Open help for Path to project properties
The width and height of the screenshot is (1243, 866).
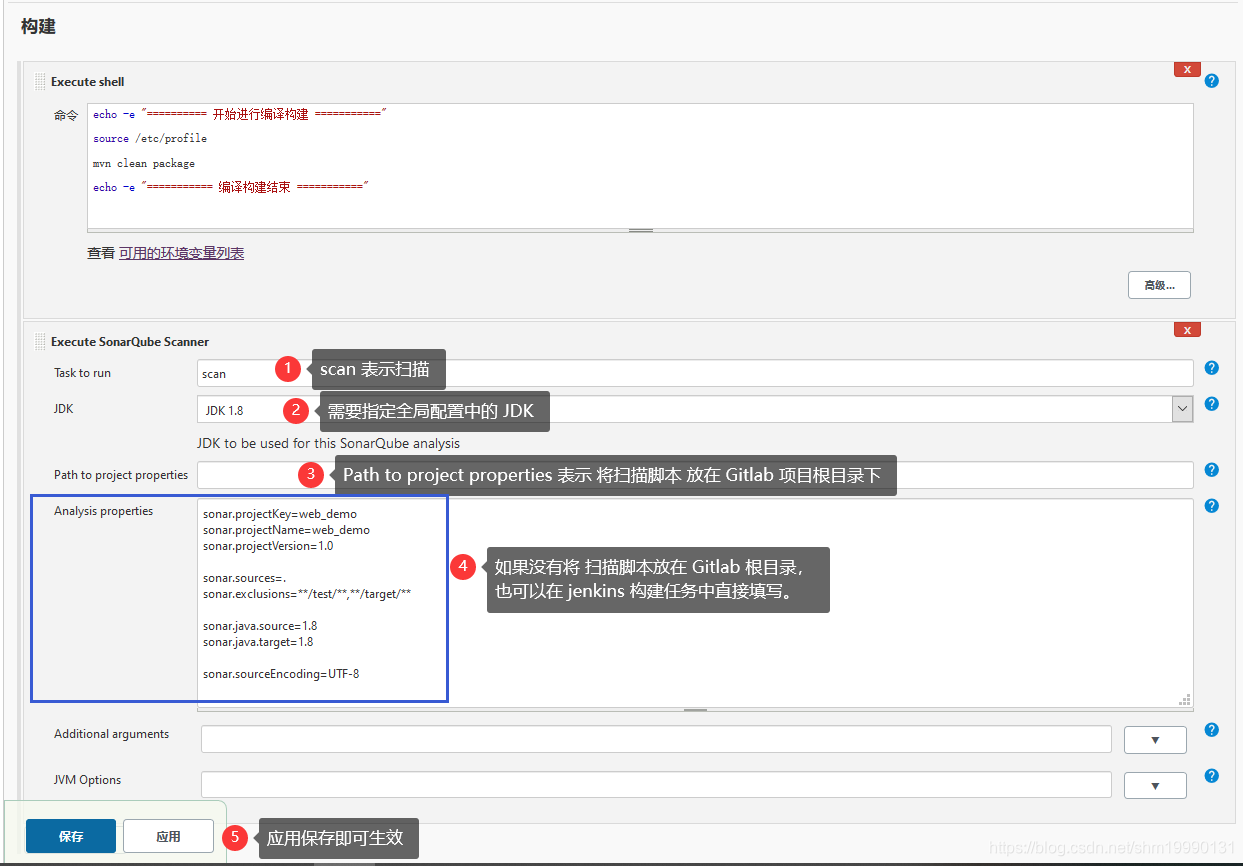[1212, 470]
